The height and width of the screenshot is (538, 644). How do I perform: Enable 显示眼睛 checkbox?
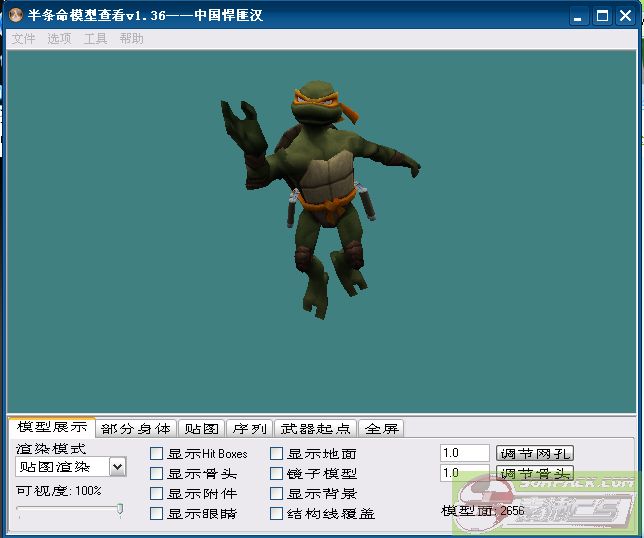coord(156,513)
